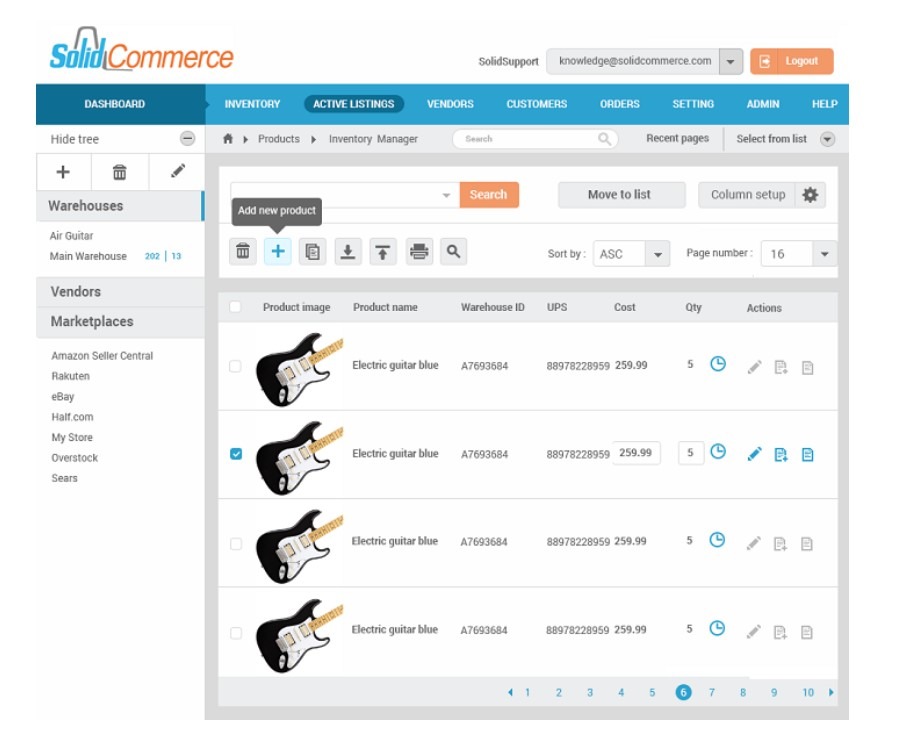
Task: Print the list using the printer icon
Action: [419, 251]
